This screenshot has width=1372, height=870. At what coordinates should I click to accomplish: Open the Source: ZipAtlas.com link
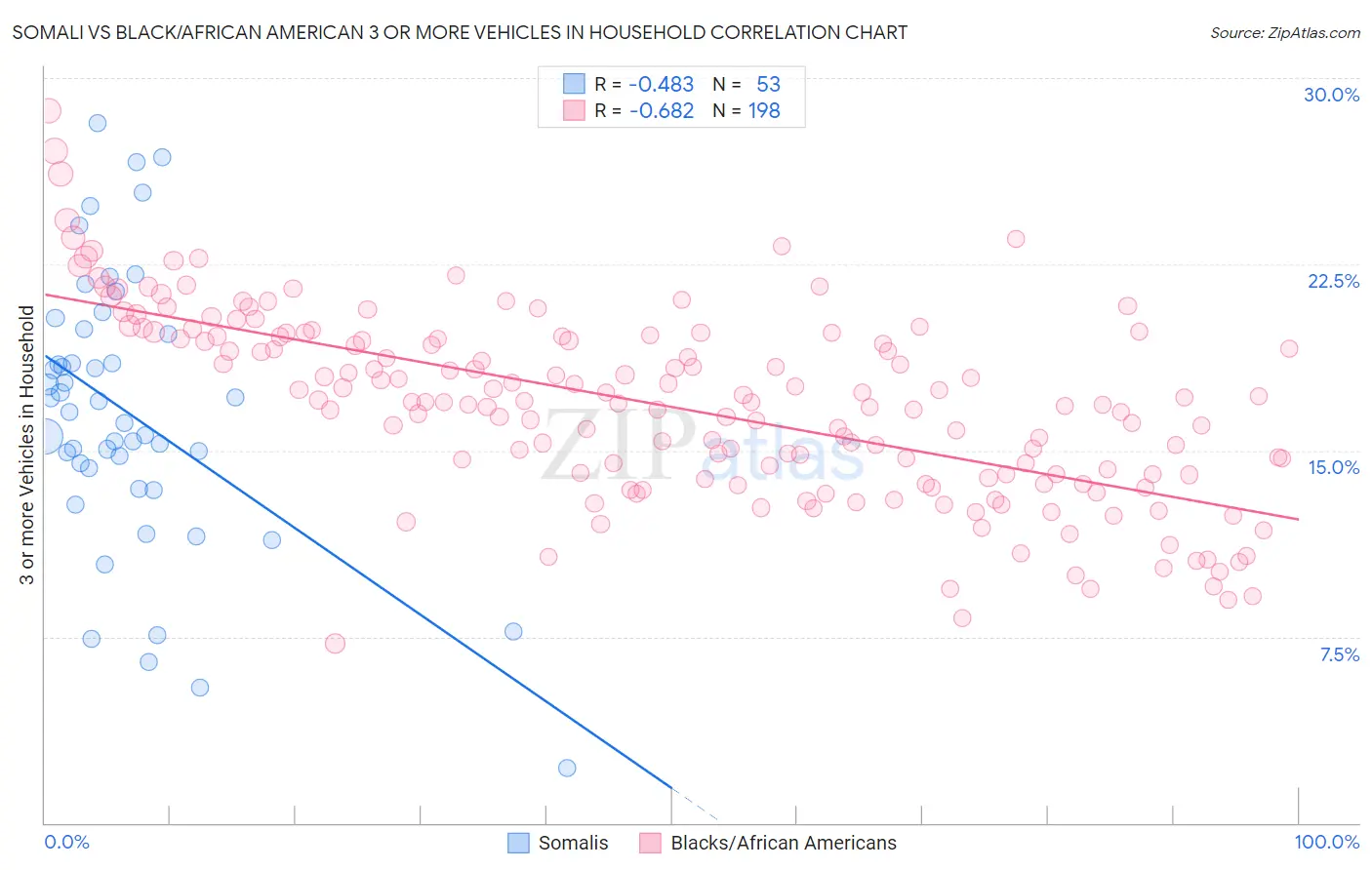point(1285,32)
